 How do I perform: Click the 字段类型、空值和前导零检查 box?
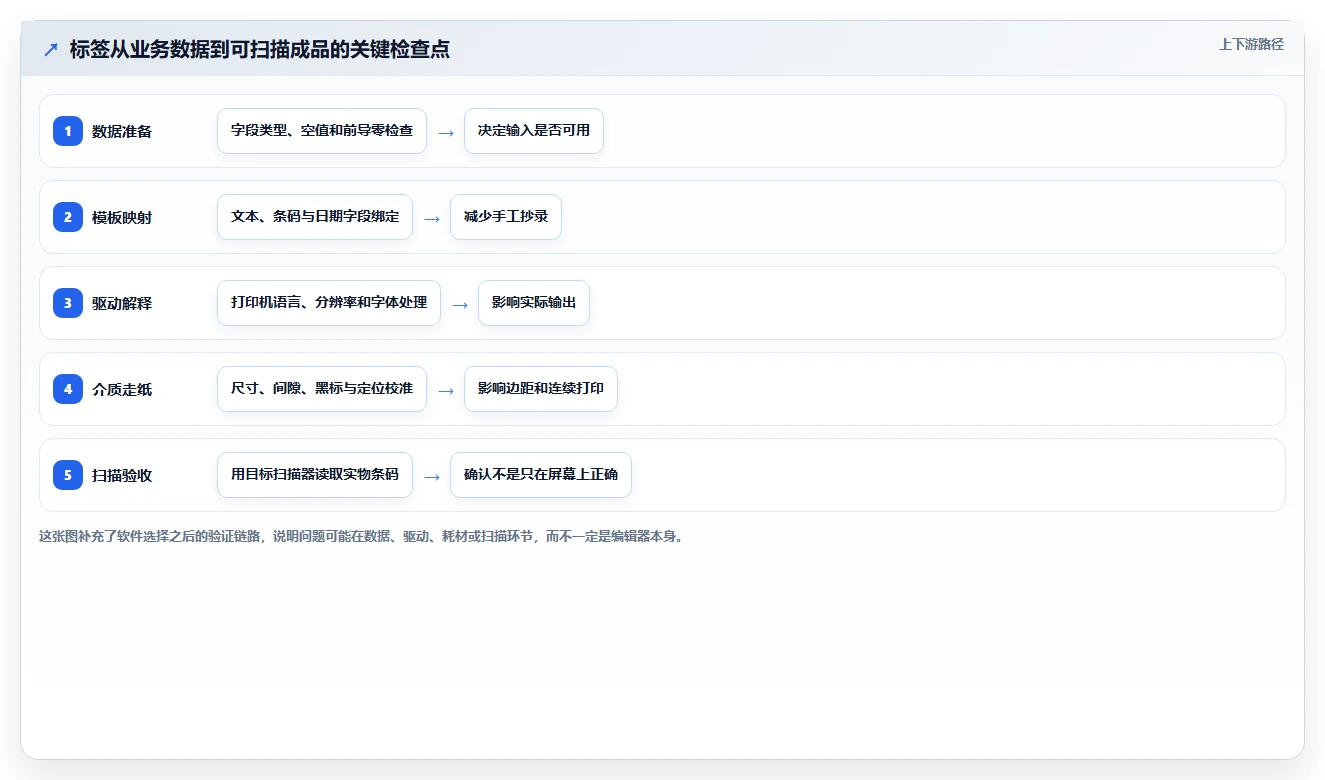pos(322,131)
